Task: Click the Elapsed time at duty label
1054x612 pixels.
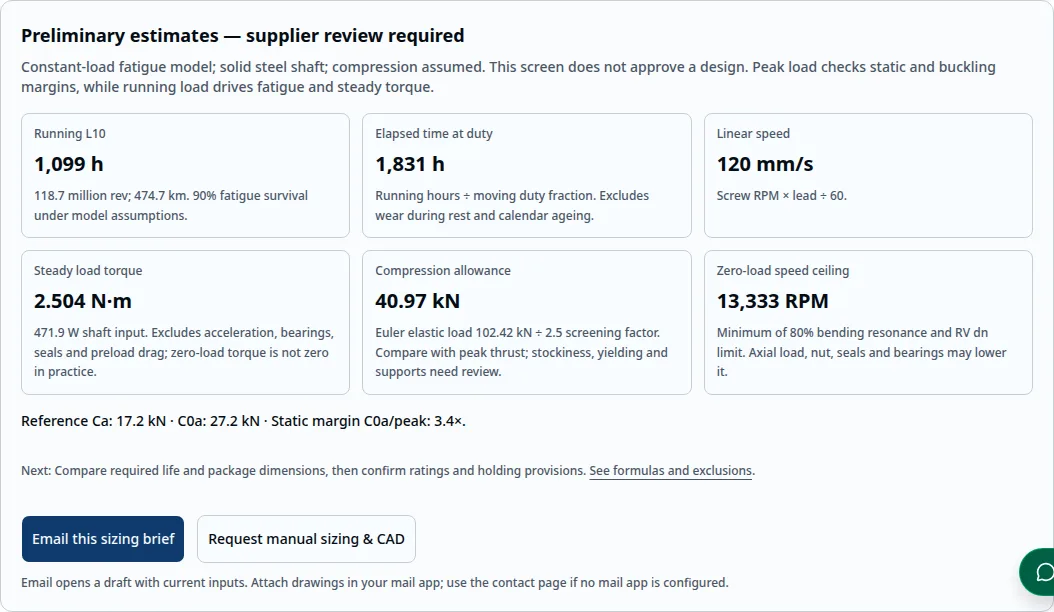Action: coord(434,134)
